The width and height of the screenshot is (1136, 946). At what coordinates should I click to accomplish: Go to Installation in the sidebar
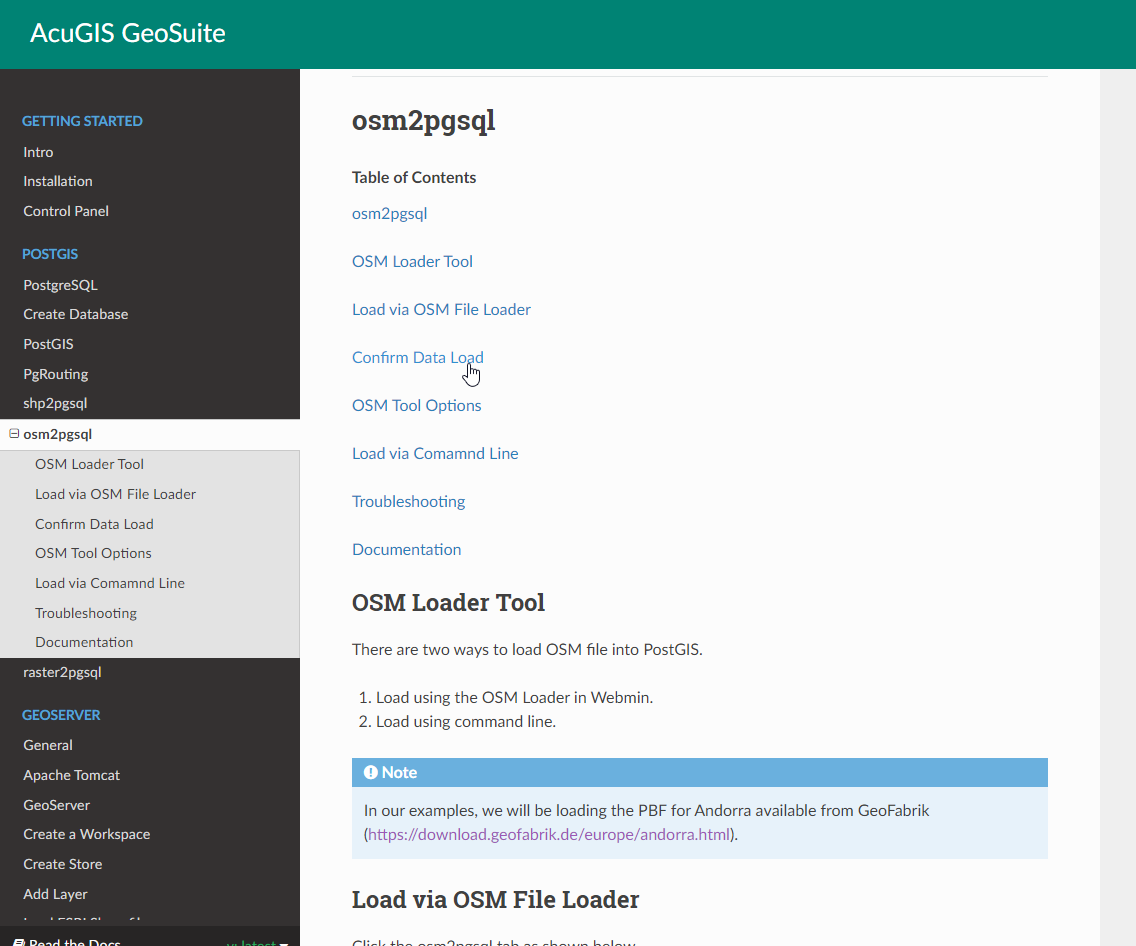pos(58,181)
